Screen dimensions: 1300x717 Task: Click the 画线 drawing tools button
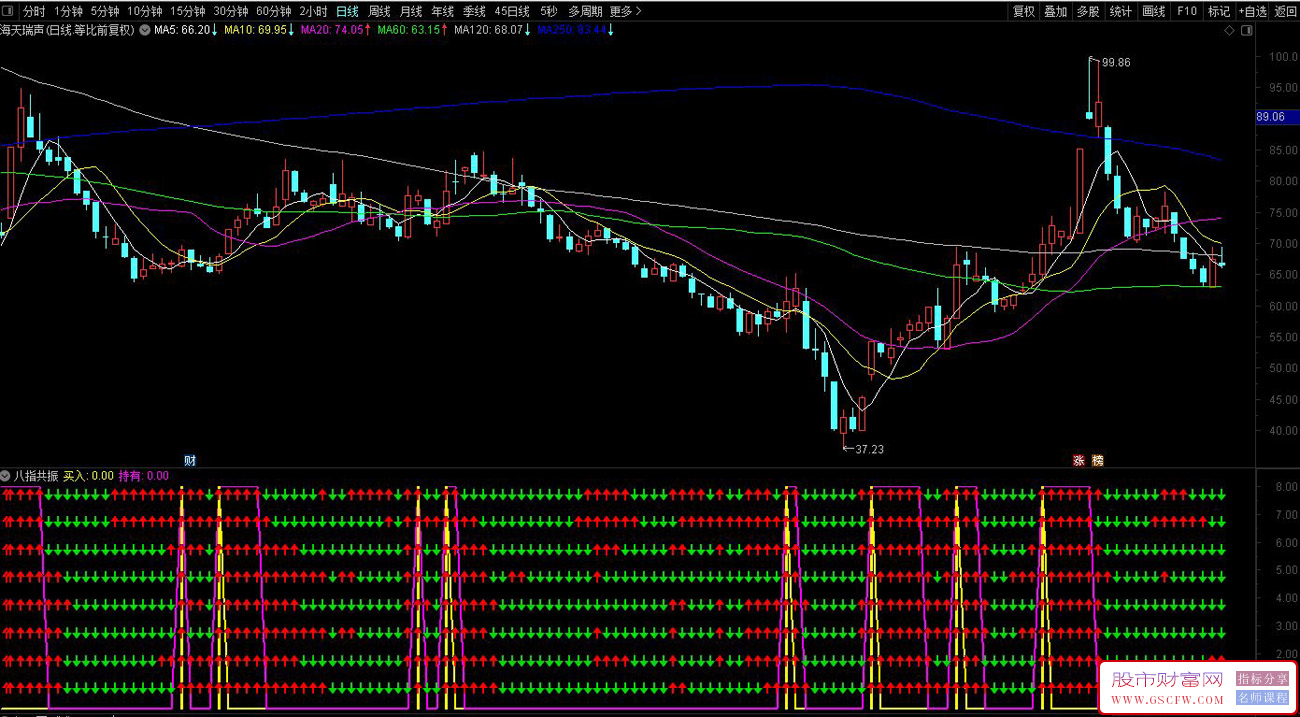[x=1154, y=11]
